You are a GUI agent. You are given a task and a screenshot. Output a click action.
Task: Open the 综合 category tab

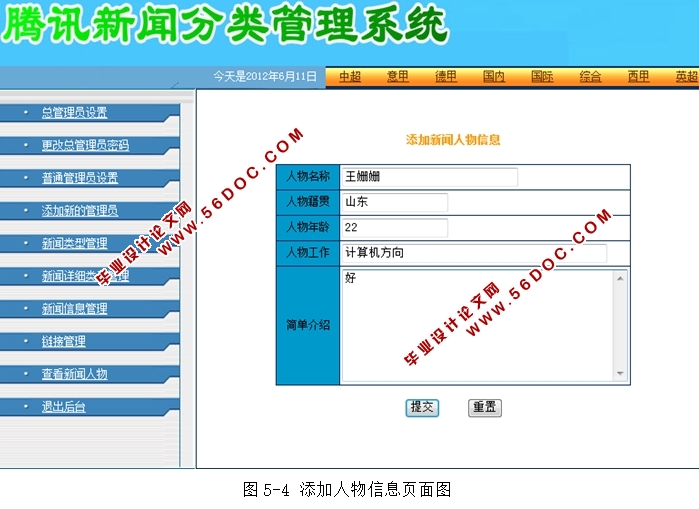(x=590, y=77)
